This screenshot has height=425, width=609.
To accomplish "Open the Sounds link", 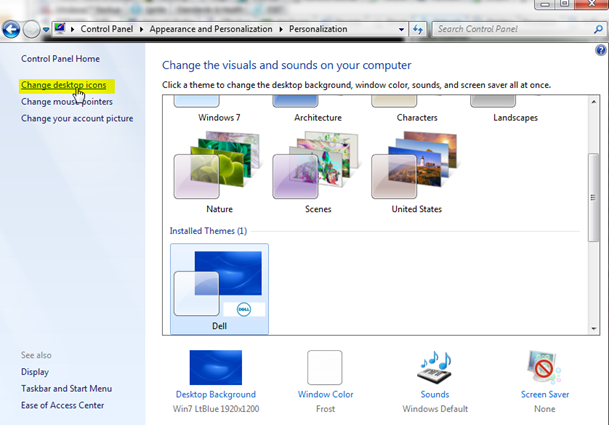I will [435, 395].
